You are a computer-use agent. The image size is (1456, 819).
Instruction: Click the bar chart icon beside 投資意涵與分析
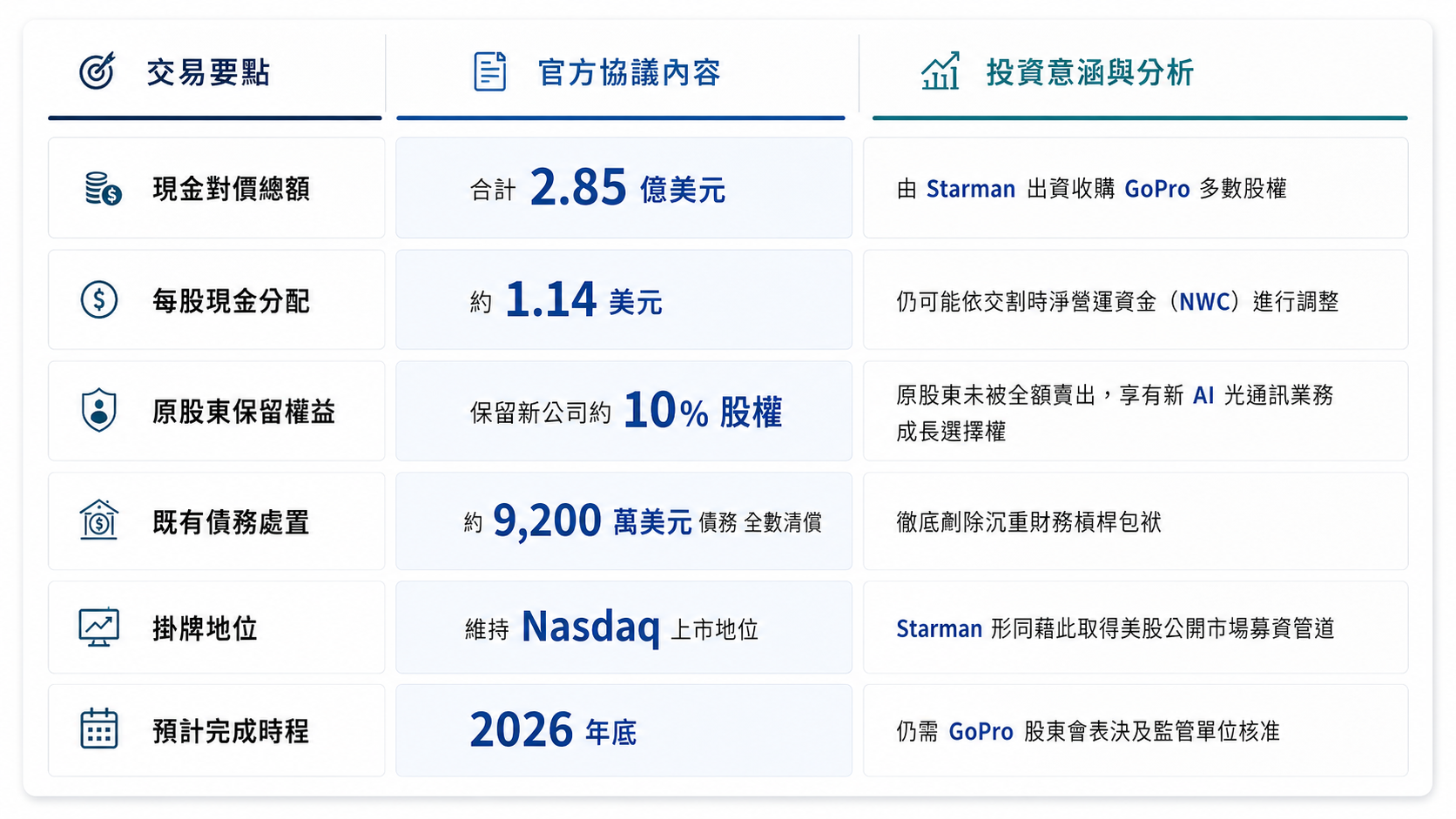coord(941,70)
